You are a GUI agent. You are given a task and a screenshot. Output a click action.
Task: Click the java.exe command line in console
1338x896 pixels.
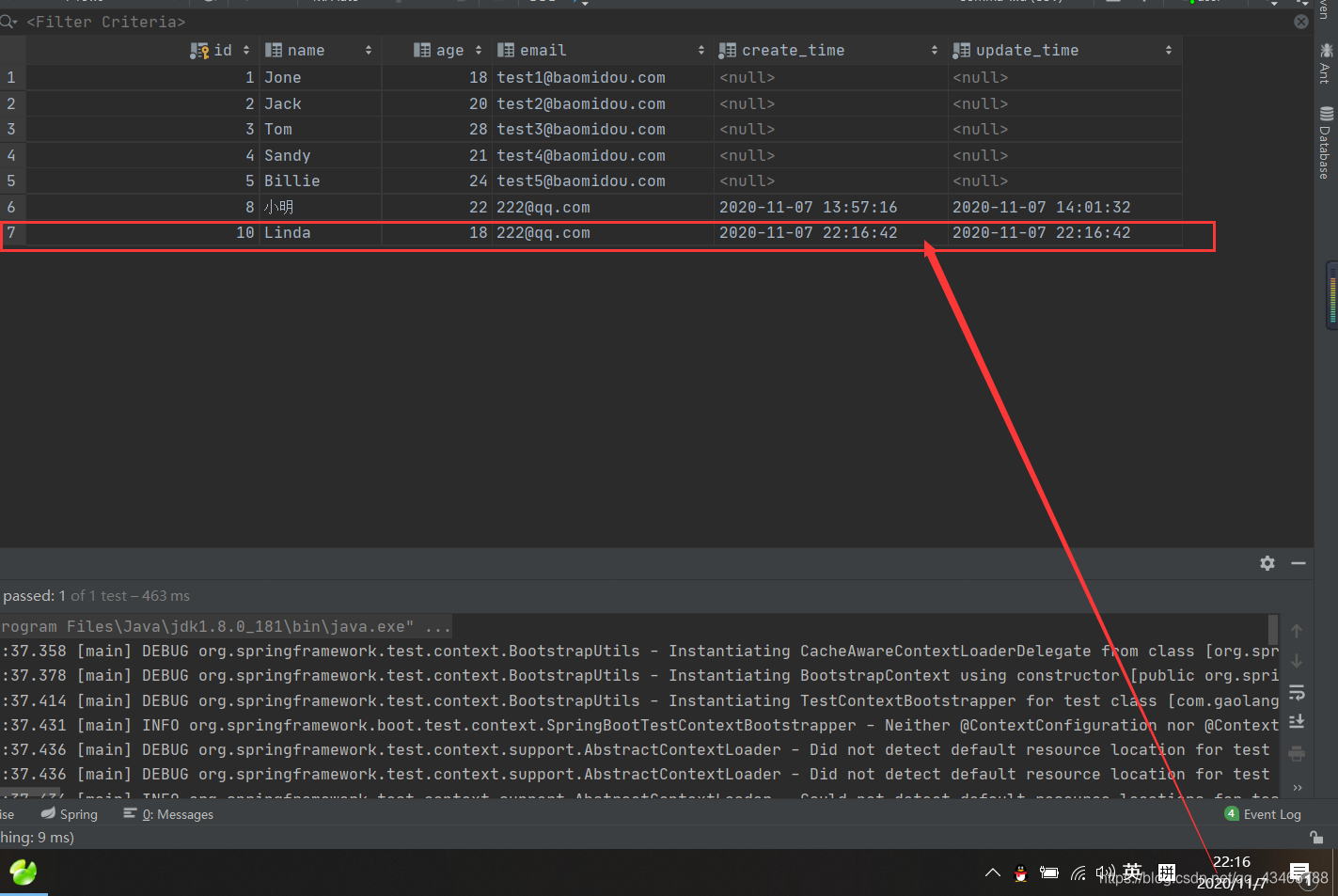pos(226,626)
